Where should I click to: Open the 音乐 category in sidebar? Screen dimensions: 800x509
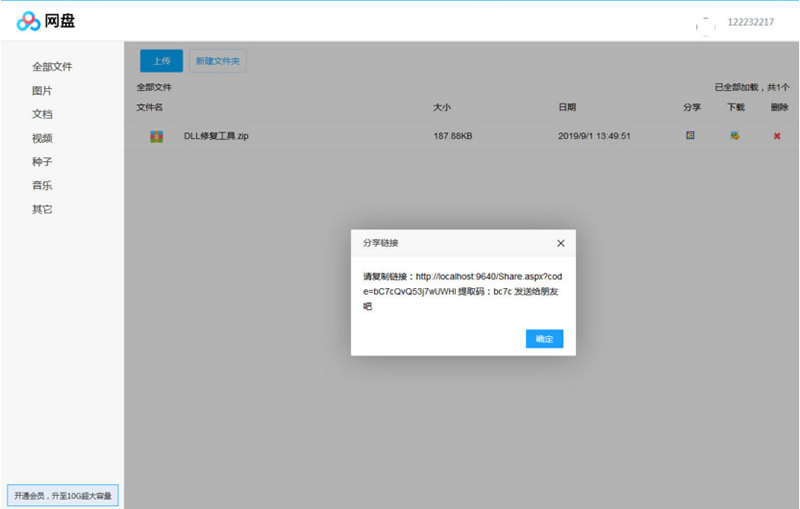tap(42, 185)
